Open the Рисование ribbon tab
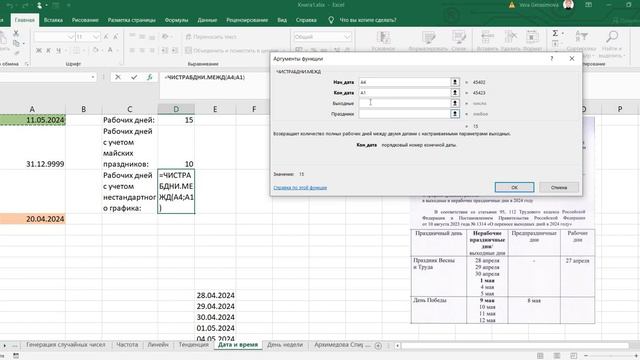Viewport: 640px width, 360px height. coord(85,20)
